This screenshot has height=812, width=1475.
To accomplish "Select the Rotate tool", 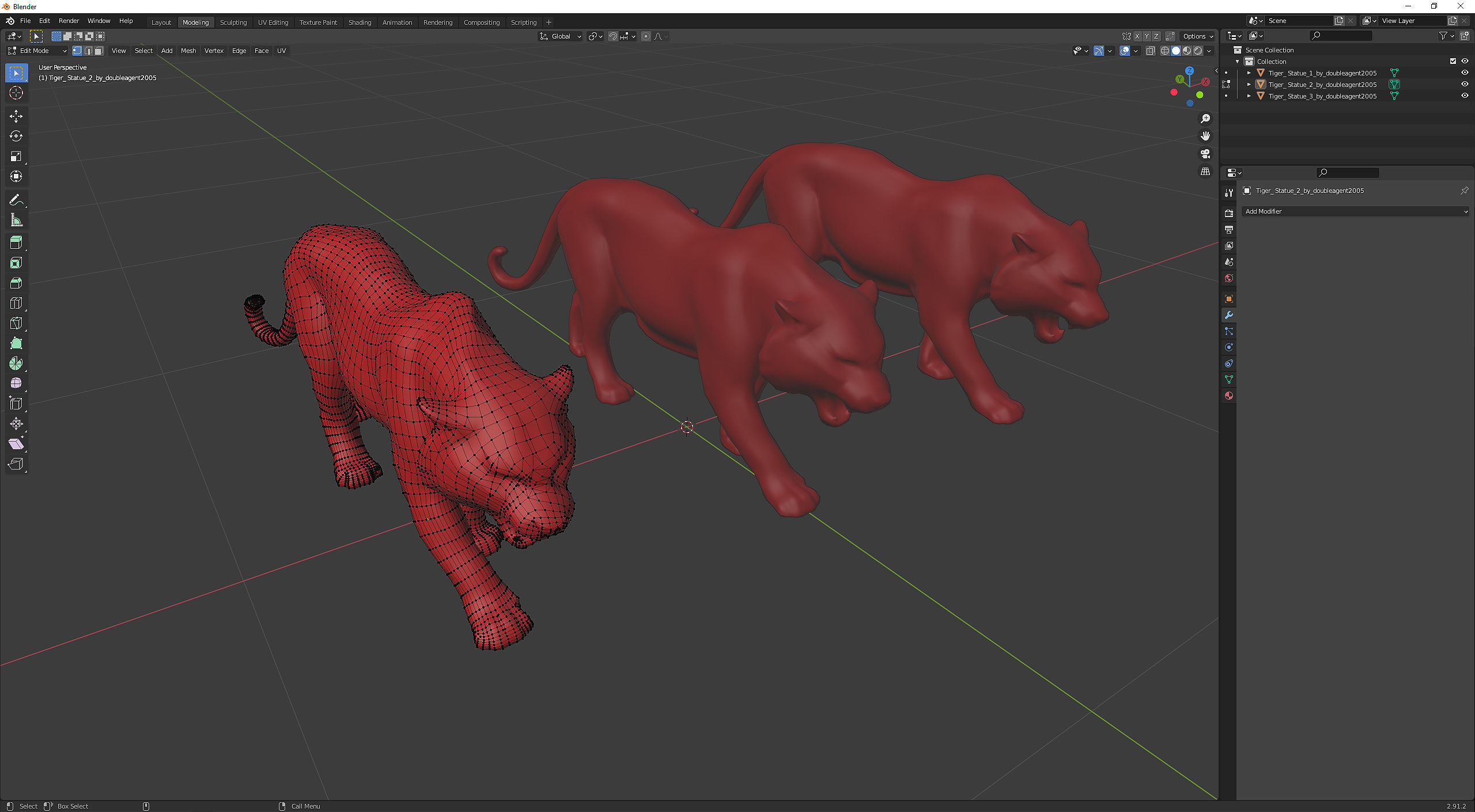I will [x=16, y=136].
